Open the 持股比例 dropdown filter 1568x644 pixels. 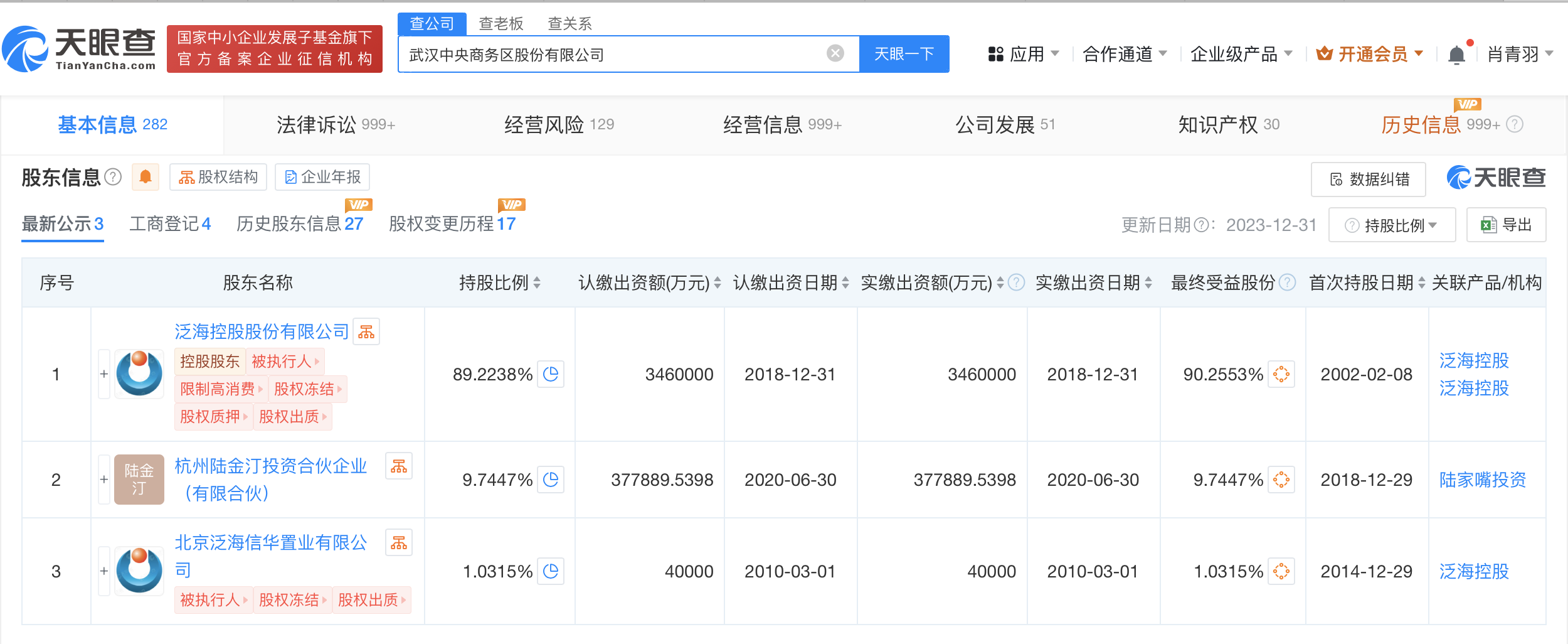pos(1392,225)
